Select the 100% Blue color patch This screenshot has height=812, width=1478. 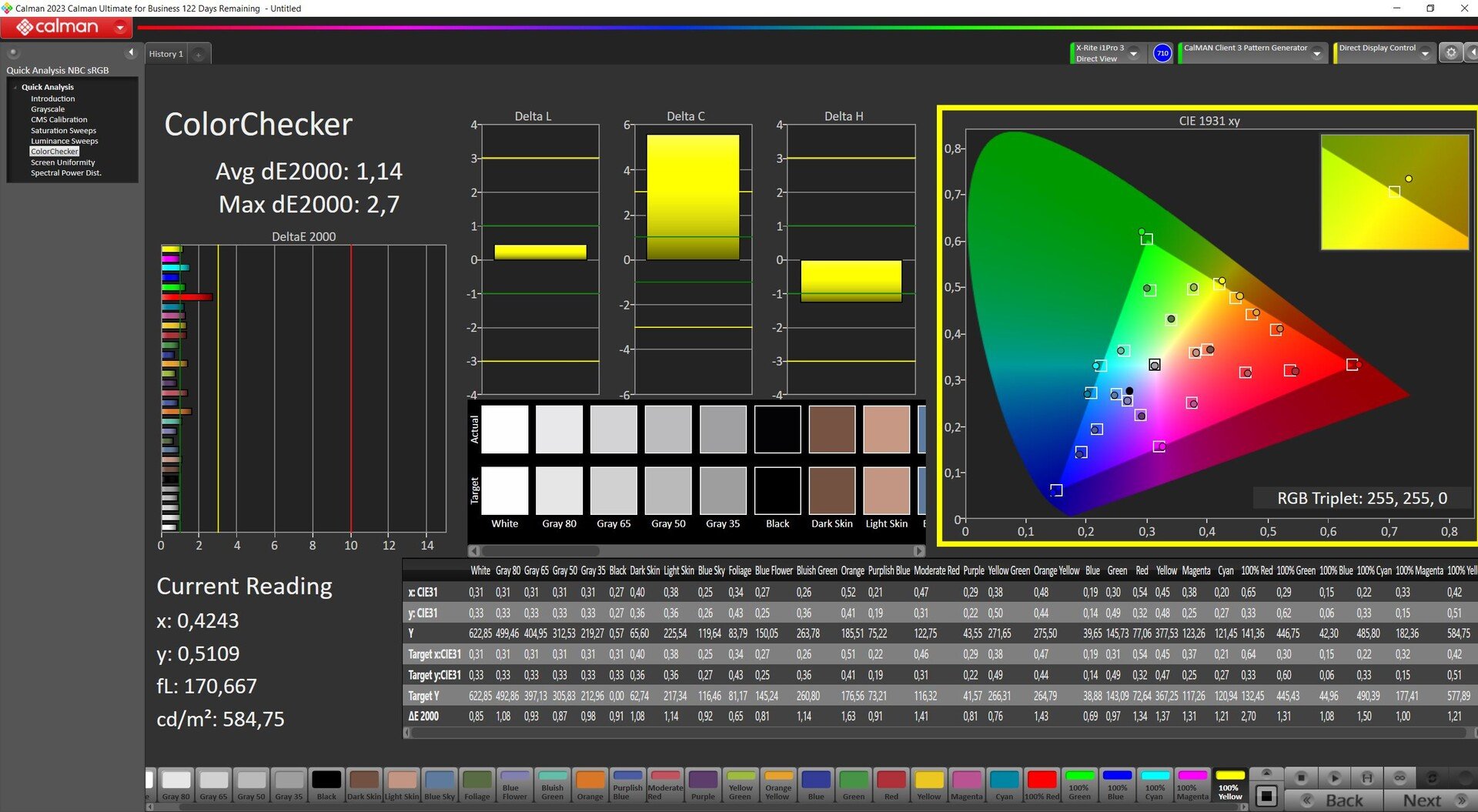(1117, 785)
